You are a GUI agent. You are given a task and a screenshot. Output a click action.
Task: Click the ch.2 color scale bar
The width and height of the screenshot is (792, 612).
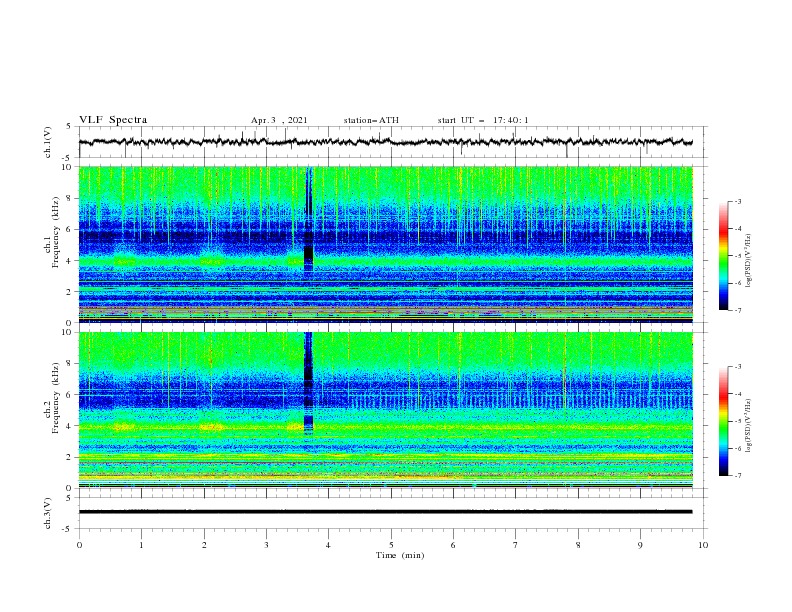click(x=723, y=421)
